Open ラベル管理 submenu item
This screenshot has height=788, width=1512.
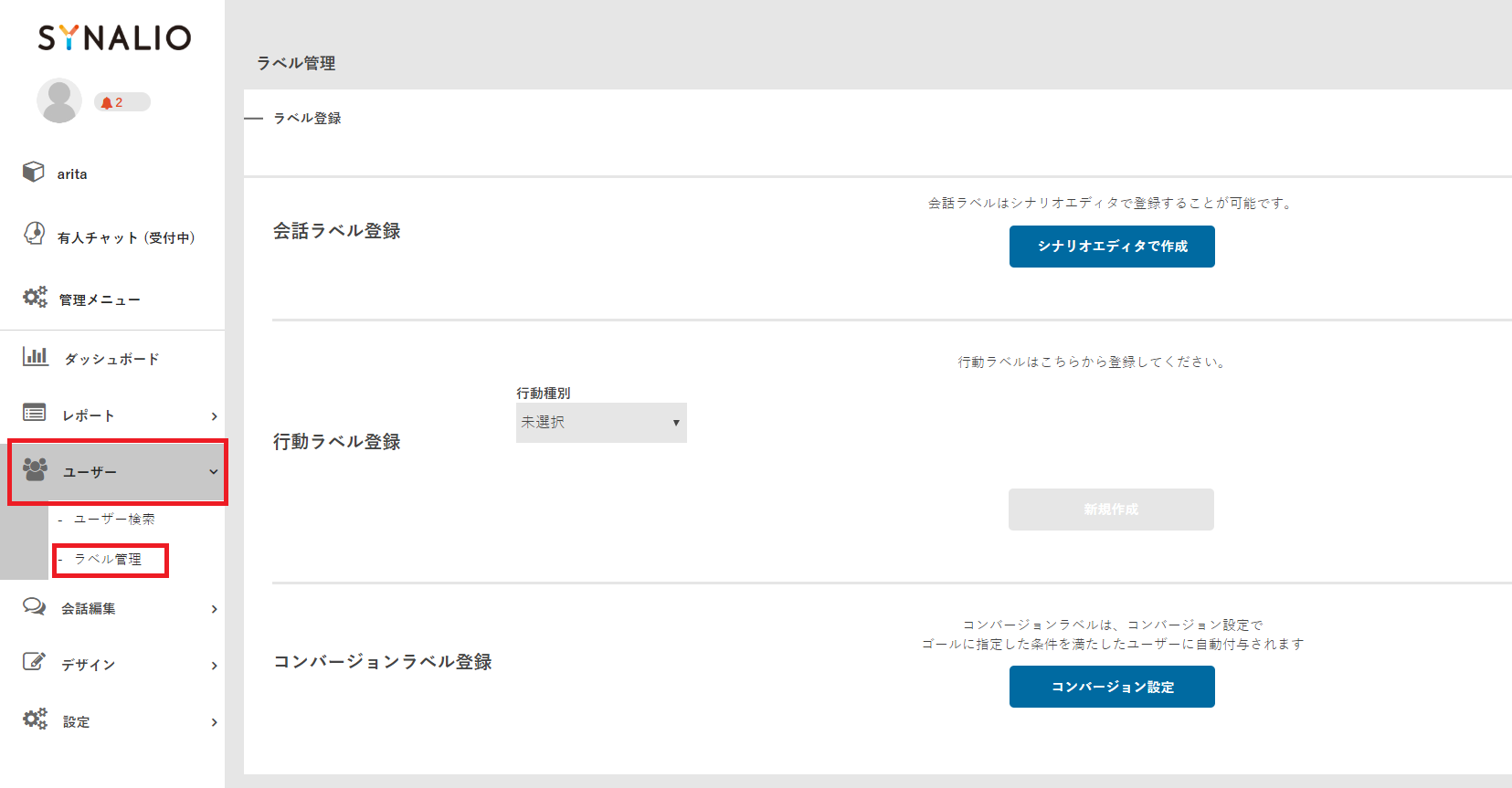(108, 559)
